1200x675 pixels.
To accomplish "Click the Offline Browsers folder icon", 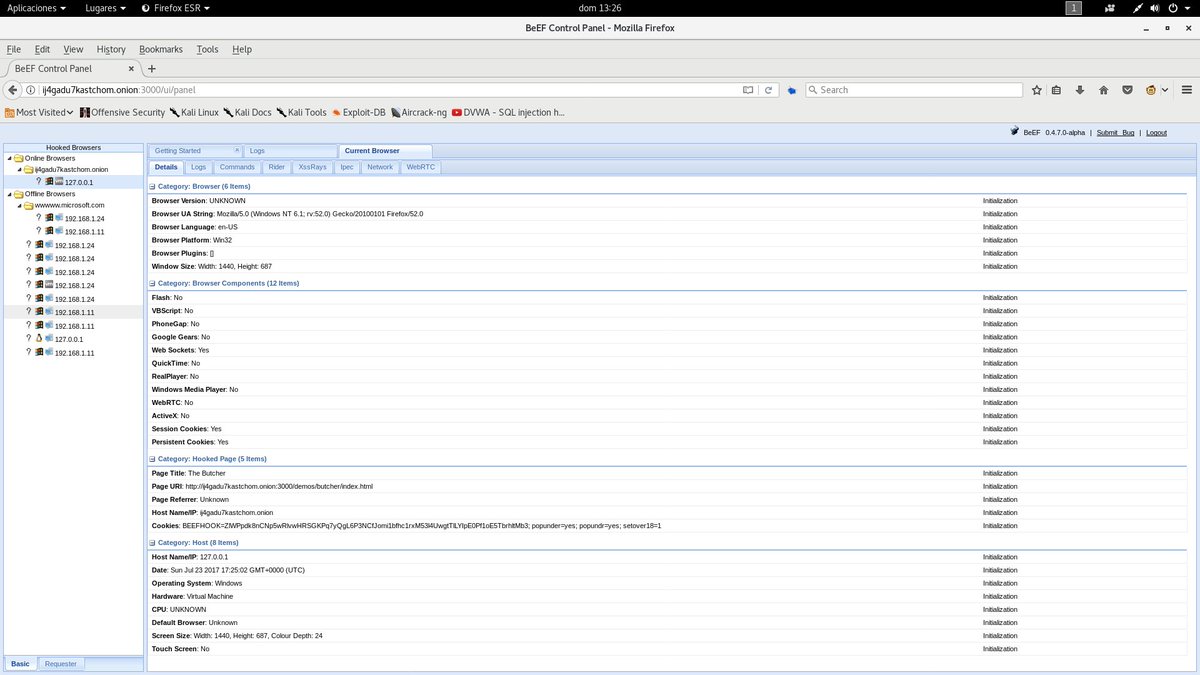I will 18,194.
